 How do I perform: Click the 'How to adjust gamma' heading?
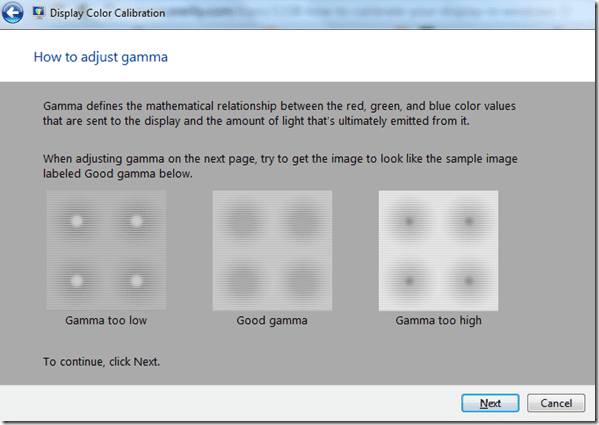pos(100,57)
